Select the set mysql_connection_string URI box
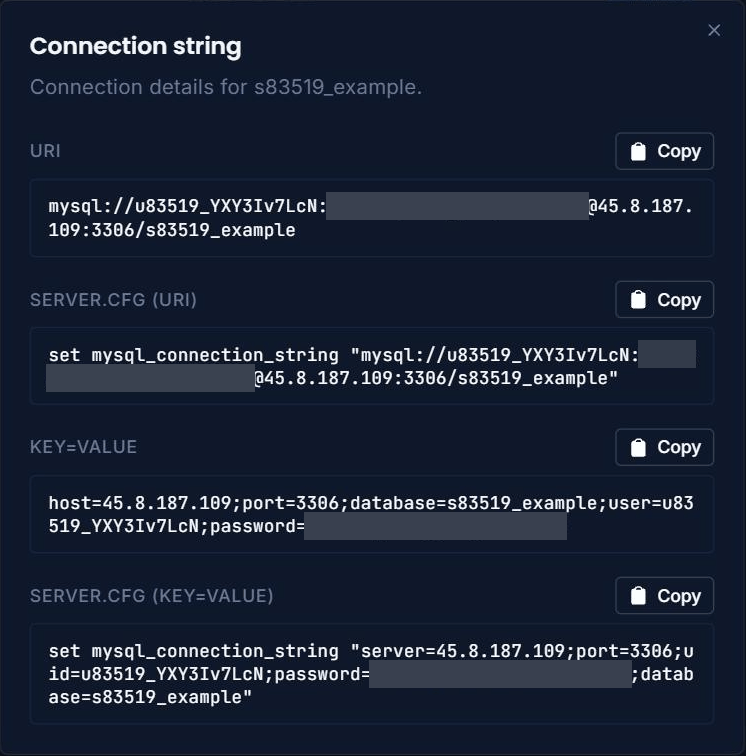The width and height of the screenshot is (746, 756). coord(372,366)
